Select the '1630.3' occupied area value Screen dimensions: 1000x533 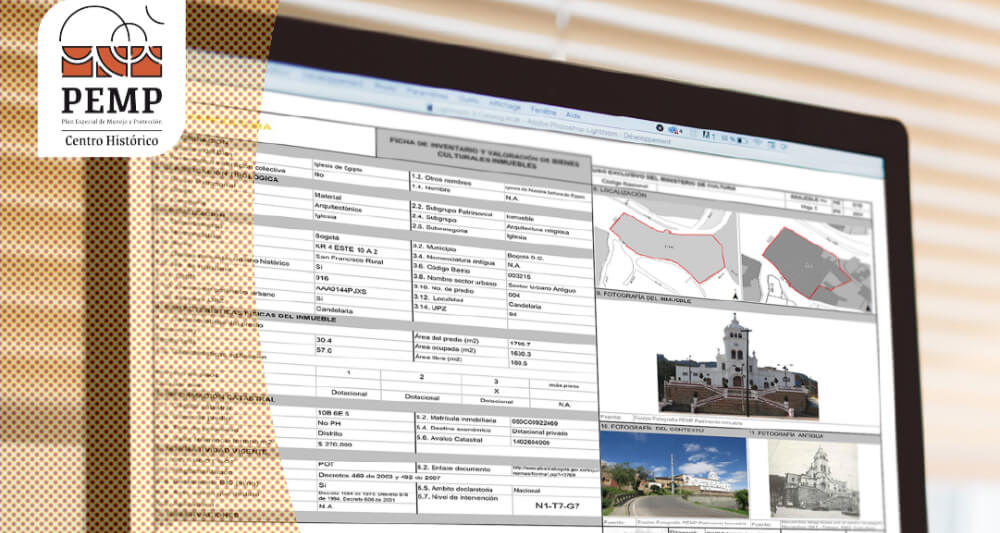tap(520, 353)
